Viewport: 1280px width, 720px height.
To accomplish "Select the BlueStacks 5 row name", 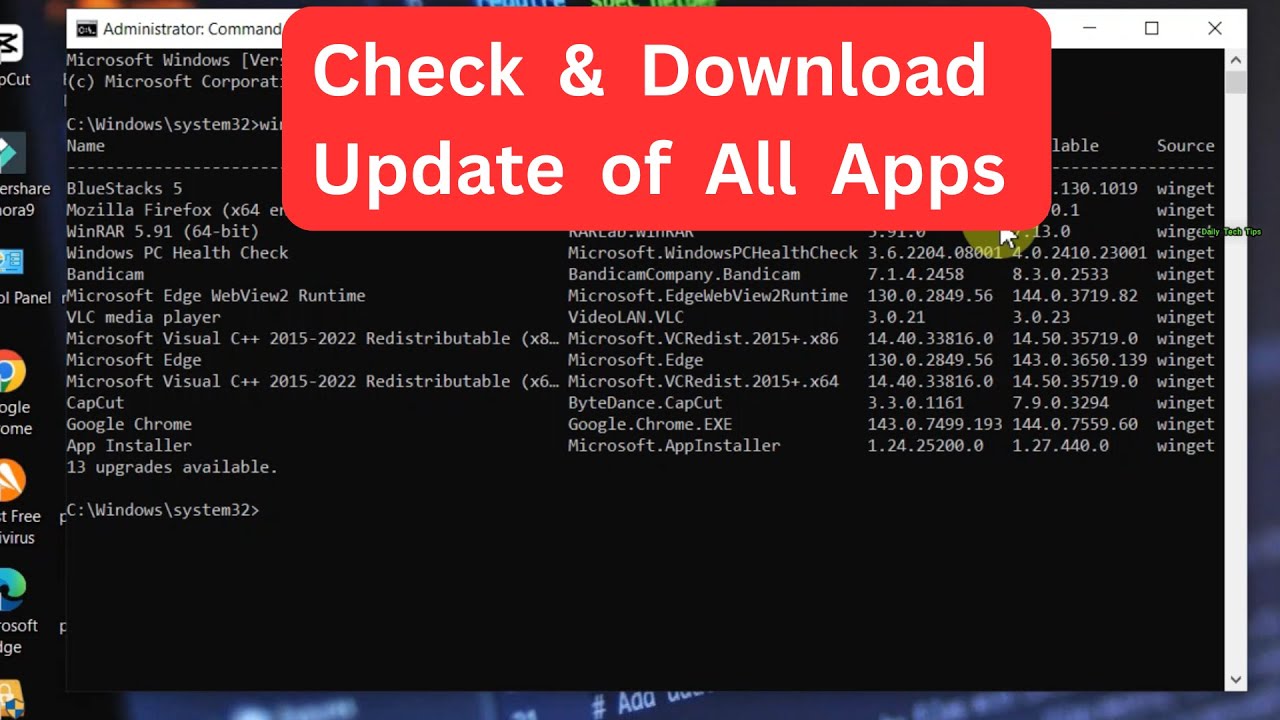I will tap(124, 189).
